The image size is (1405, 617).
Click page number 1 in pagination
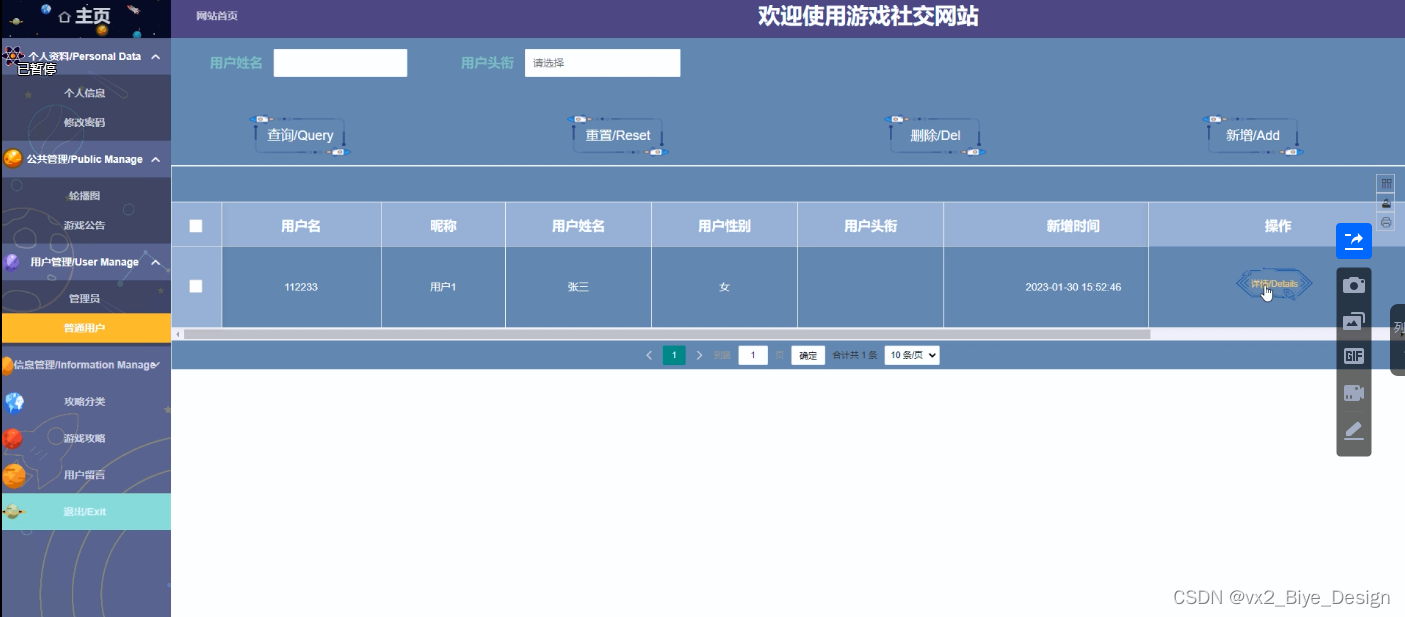pyautogui.click(x=674, y=355)
